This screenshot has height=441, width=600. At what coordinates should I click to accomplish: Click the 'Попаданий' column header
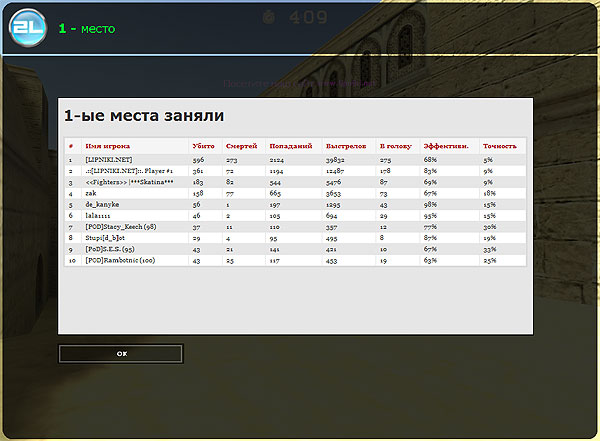(290, 146)
